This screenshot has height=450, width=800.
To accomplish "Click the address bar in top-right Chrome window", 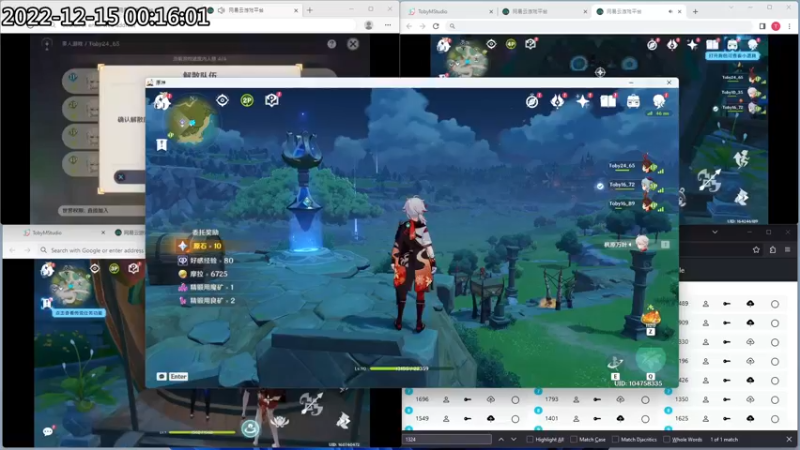I will (599, 26).
